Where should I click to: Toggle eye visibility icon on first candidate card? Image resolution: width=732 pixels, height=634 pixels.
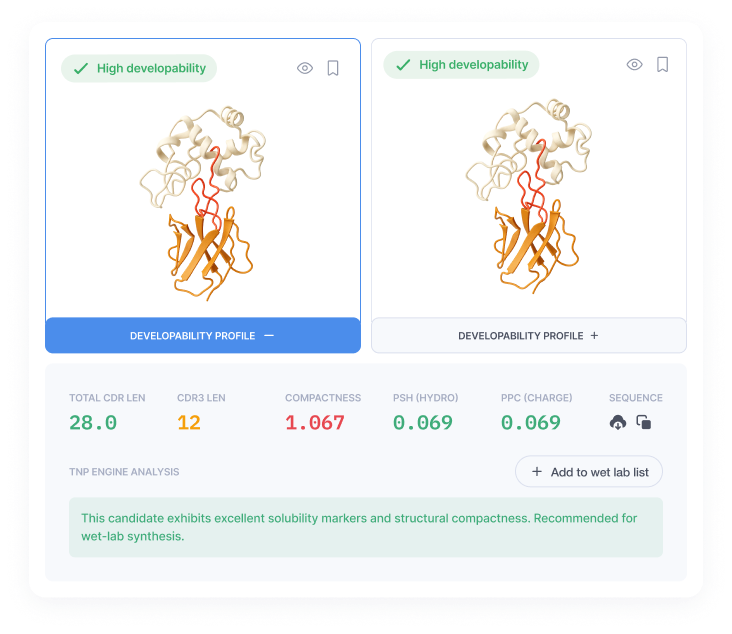tap(305, 68)
